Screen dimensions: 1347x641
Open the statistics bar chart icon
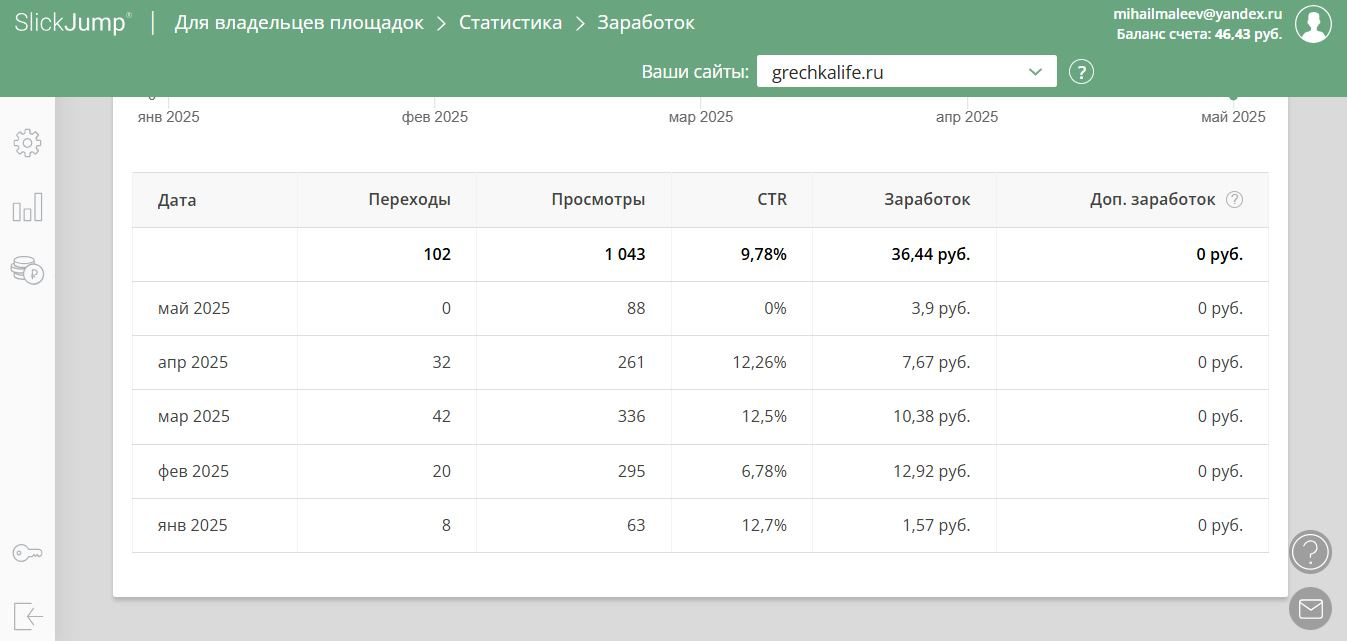tap(28, 208)
